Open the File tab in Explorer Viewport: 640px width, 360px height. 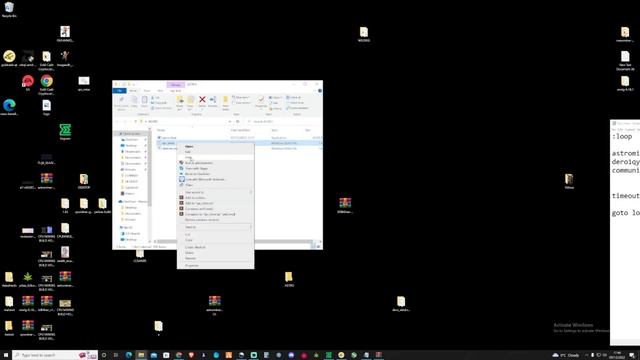[x=120, y=91]
